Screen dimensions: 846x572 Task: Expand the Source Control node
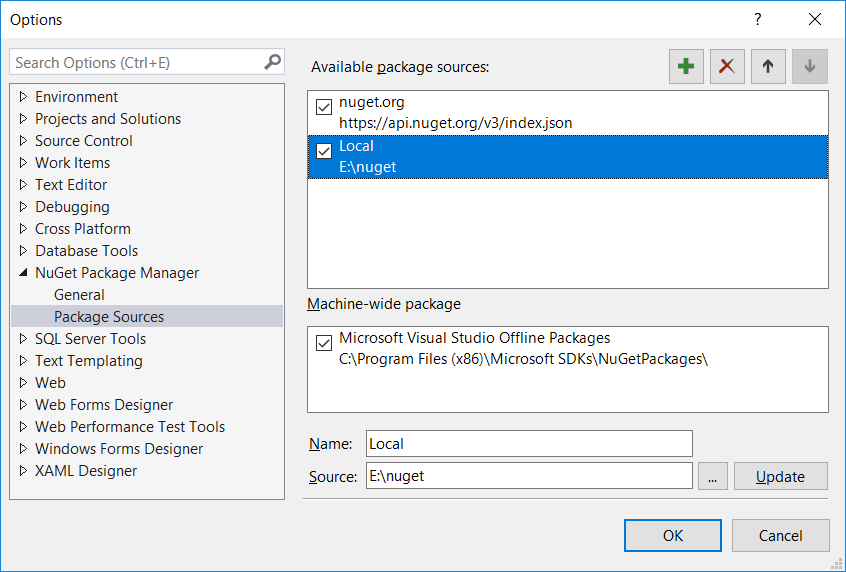click(x=23, y=141)
